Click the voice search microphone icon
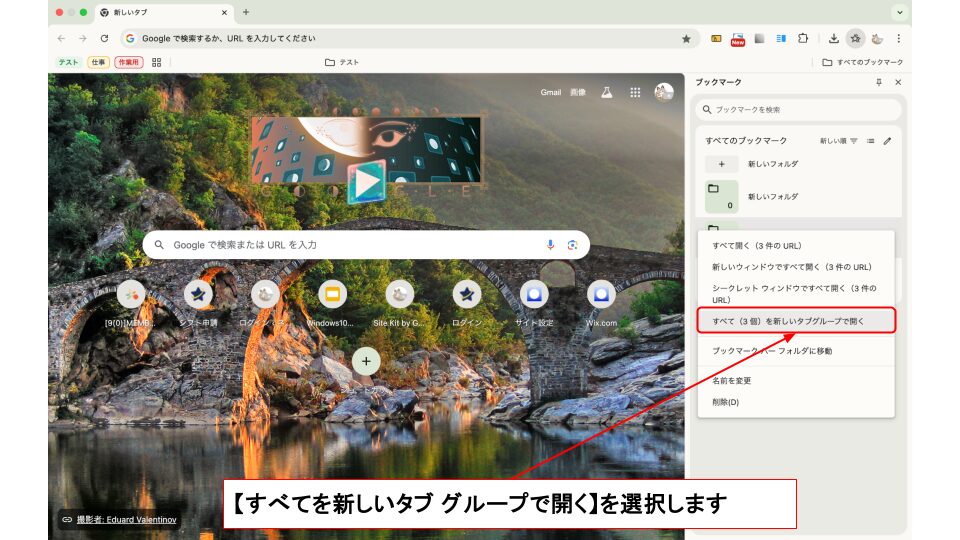 550,245
